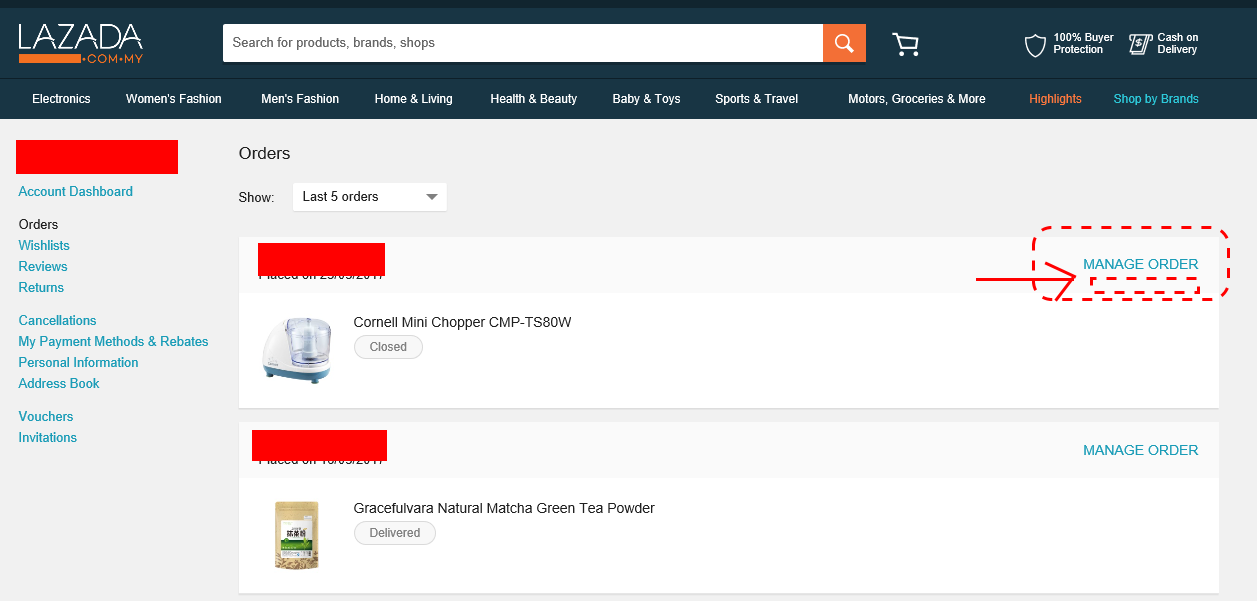Open the Shop by Brands link
Viewport: 1257px width, 601px height.
tap(1156, 99)
